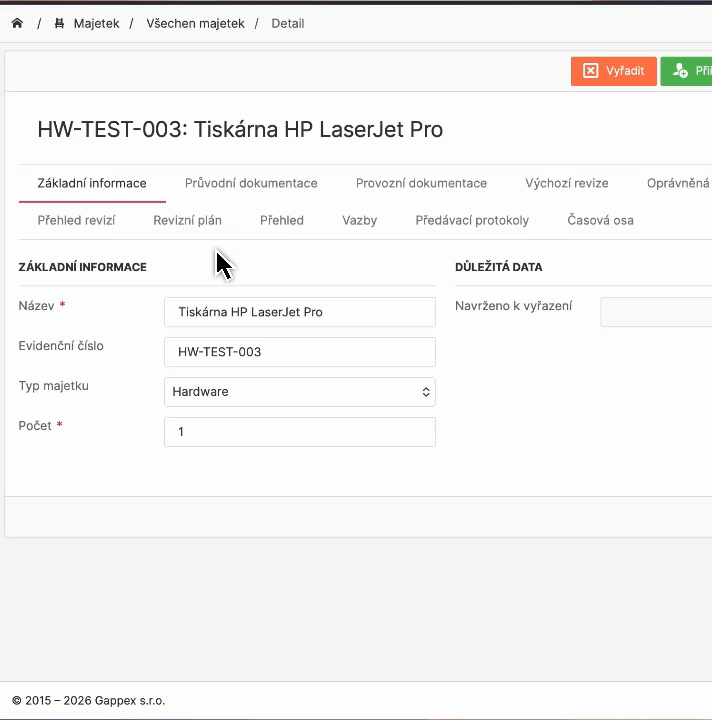The height and width of the screenshot is (720, 712).
Task: Open the Základní informace tab
Action: click(92, 183)
